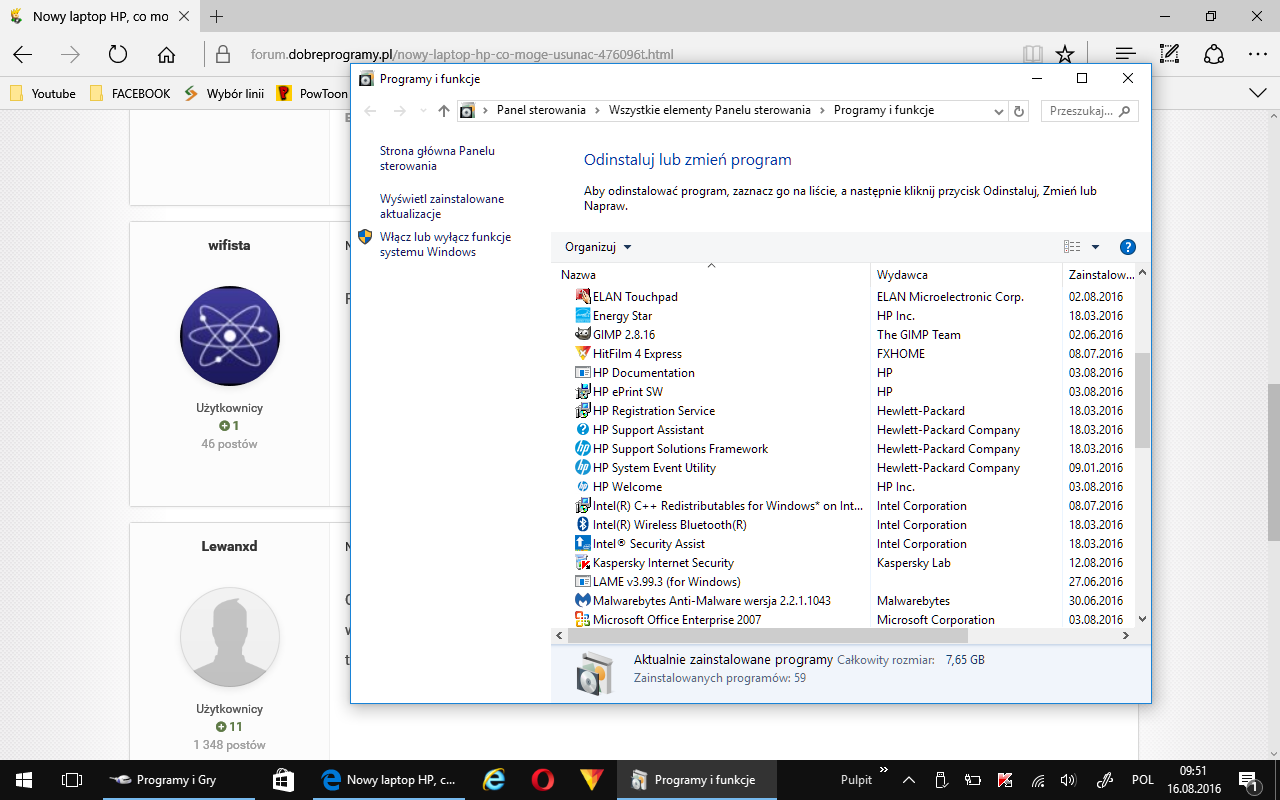Select the HP Documentation icon
This screenshot has width=1280, height=800.
(583, 373)
